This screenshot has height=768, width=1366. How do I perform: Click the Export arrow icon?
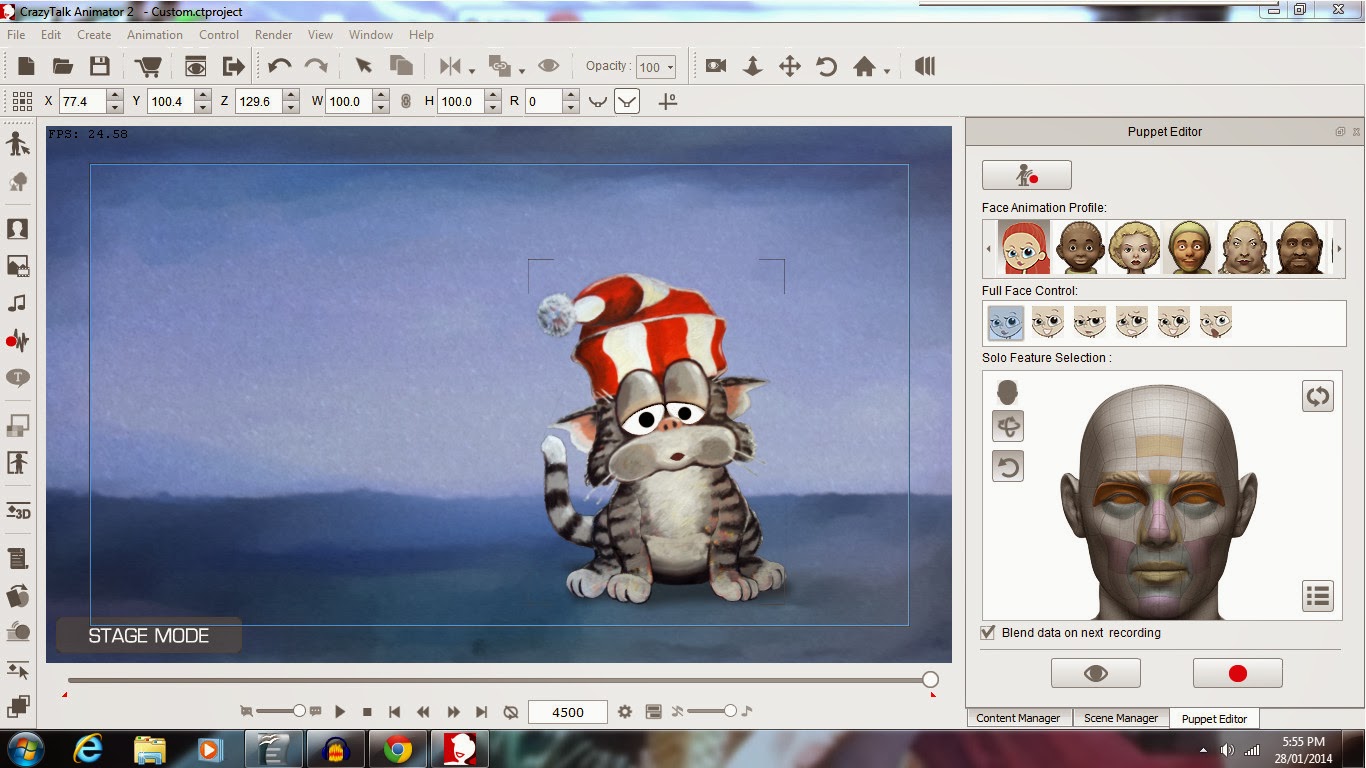[233, 66]
